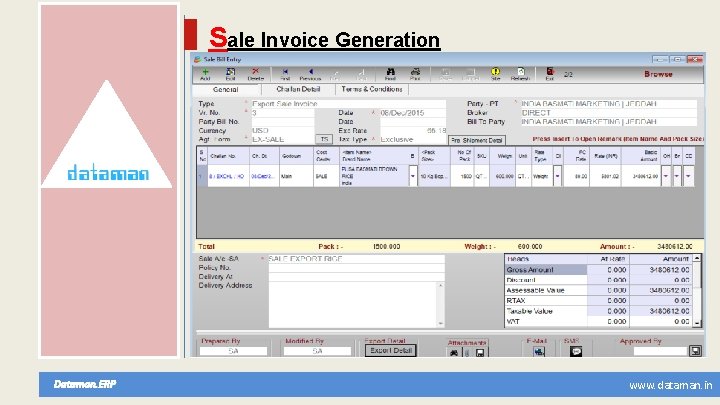Click the SMS icon
720x405 pixels.
tap(576, 352)
